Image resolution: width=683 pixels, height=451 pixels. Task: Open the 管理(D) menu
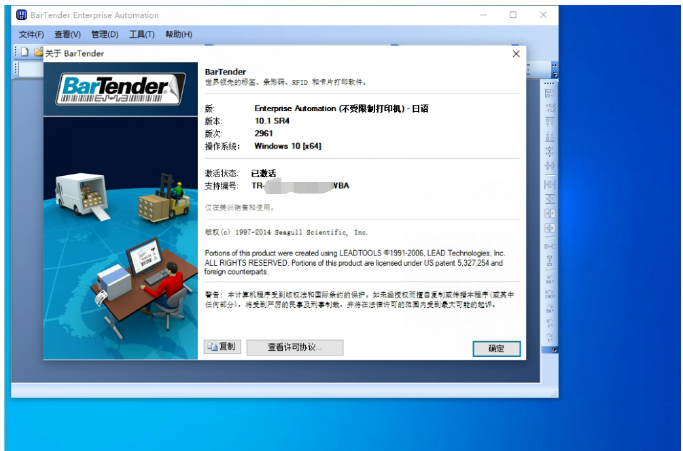105,34
